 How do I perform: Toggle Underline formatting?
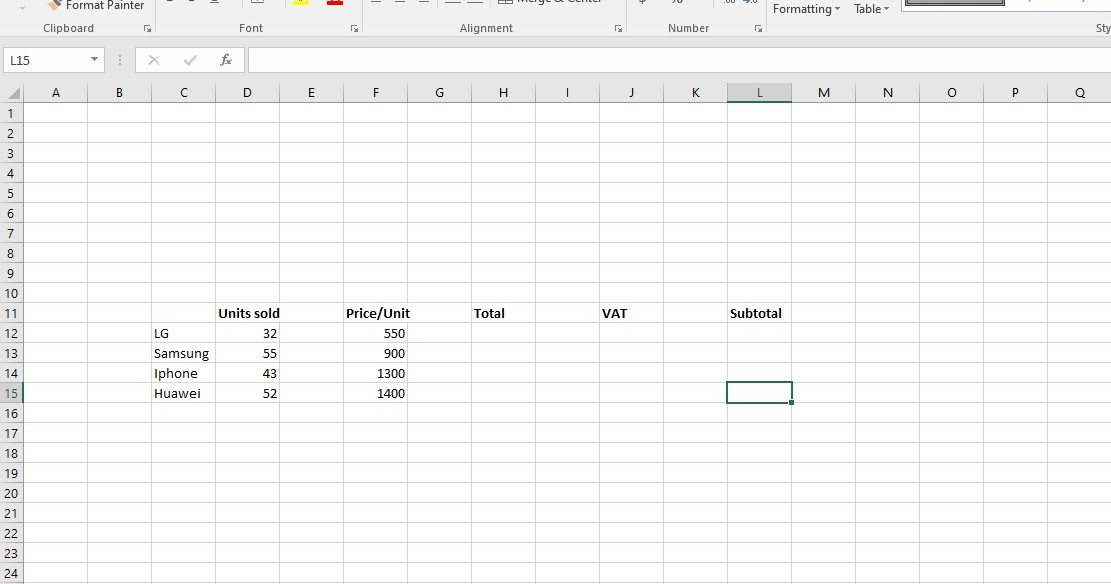(x=213, y=3)
